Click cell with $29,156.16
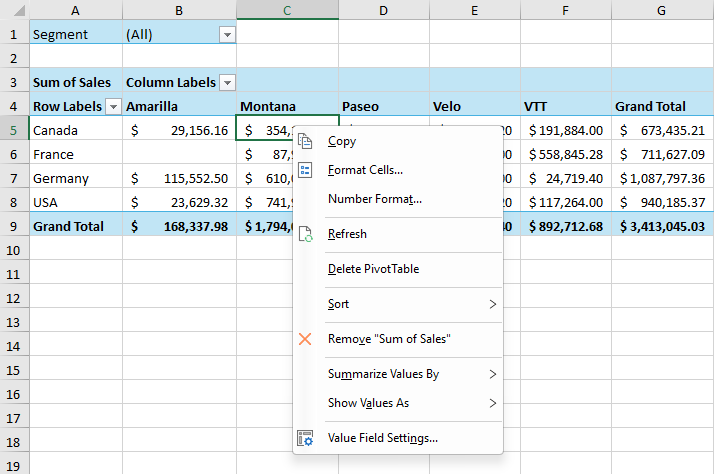 click(179, 131)
